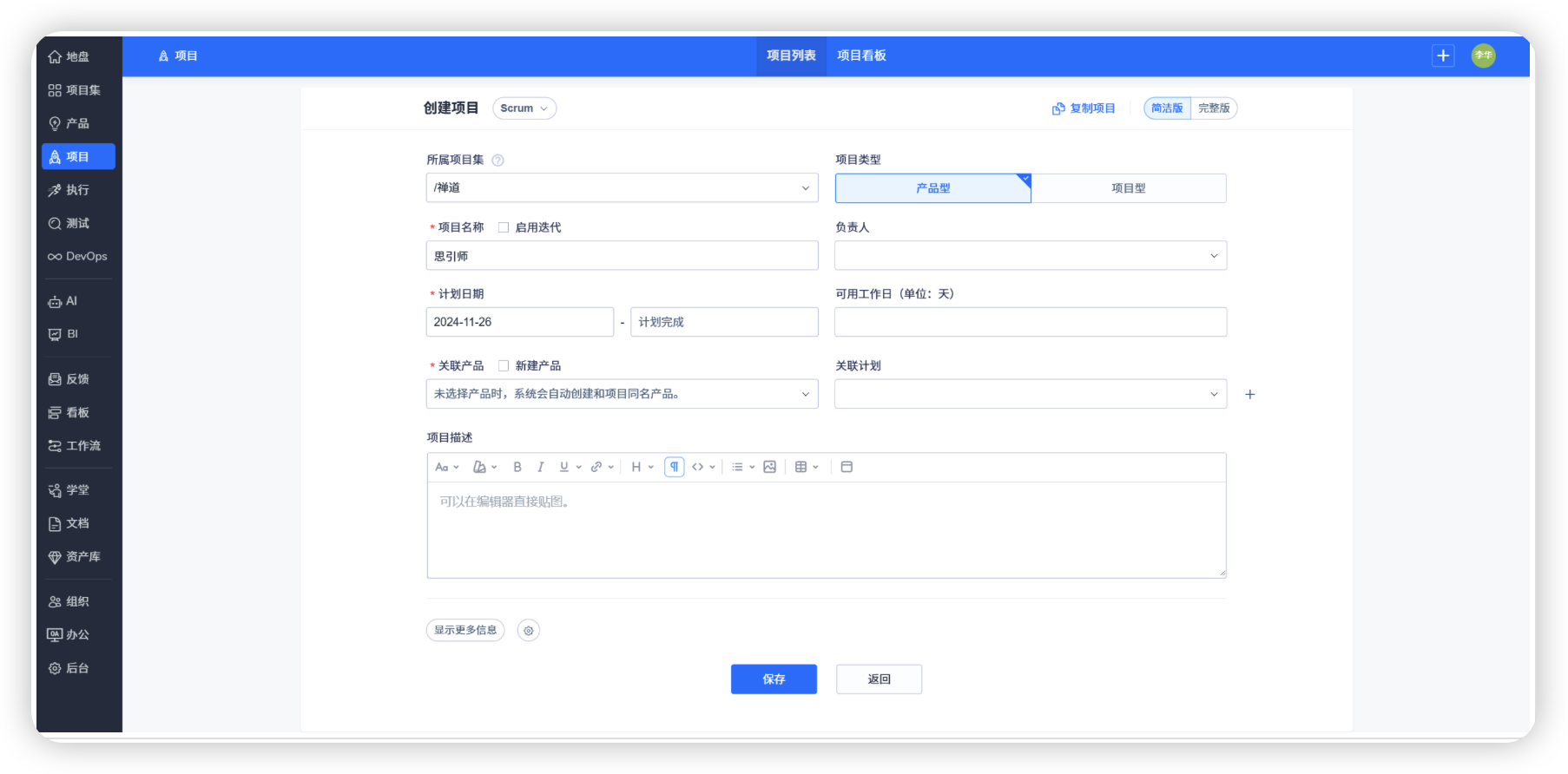Viewport: 1568px width, 774px height.
Task: Click the help icon beside 所属项目集
Action: (497, 160)
